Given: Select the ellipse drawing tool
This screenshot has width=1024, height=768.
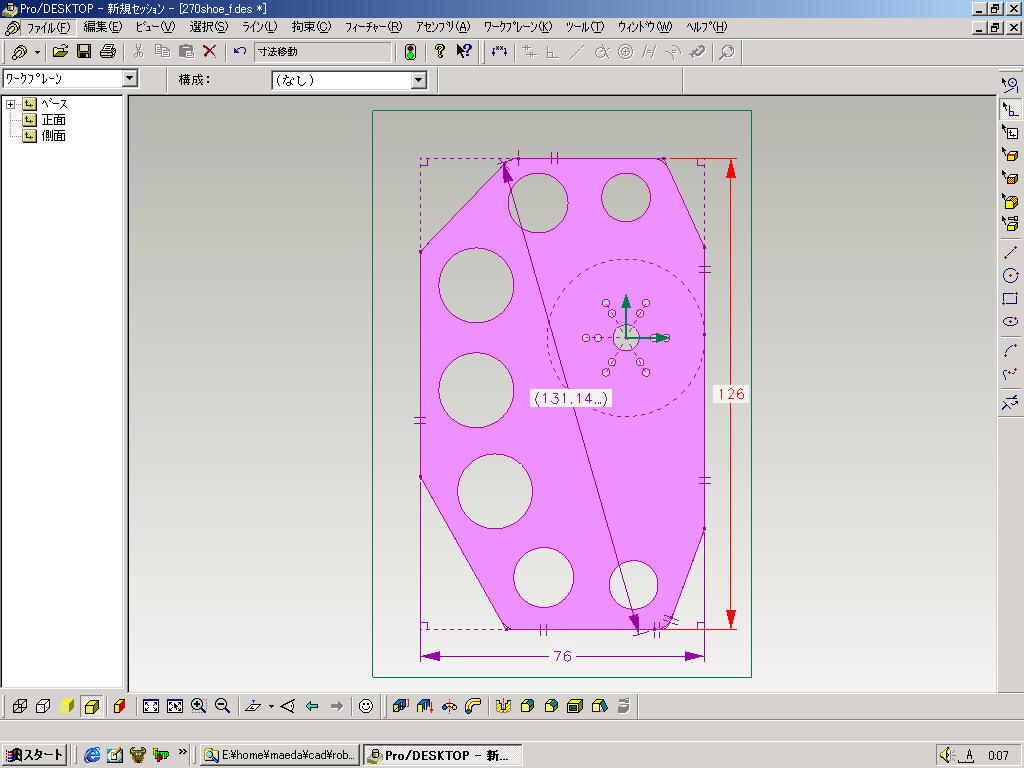Looking at the screenshot, I should 1010,322.
